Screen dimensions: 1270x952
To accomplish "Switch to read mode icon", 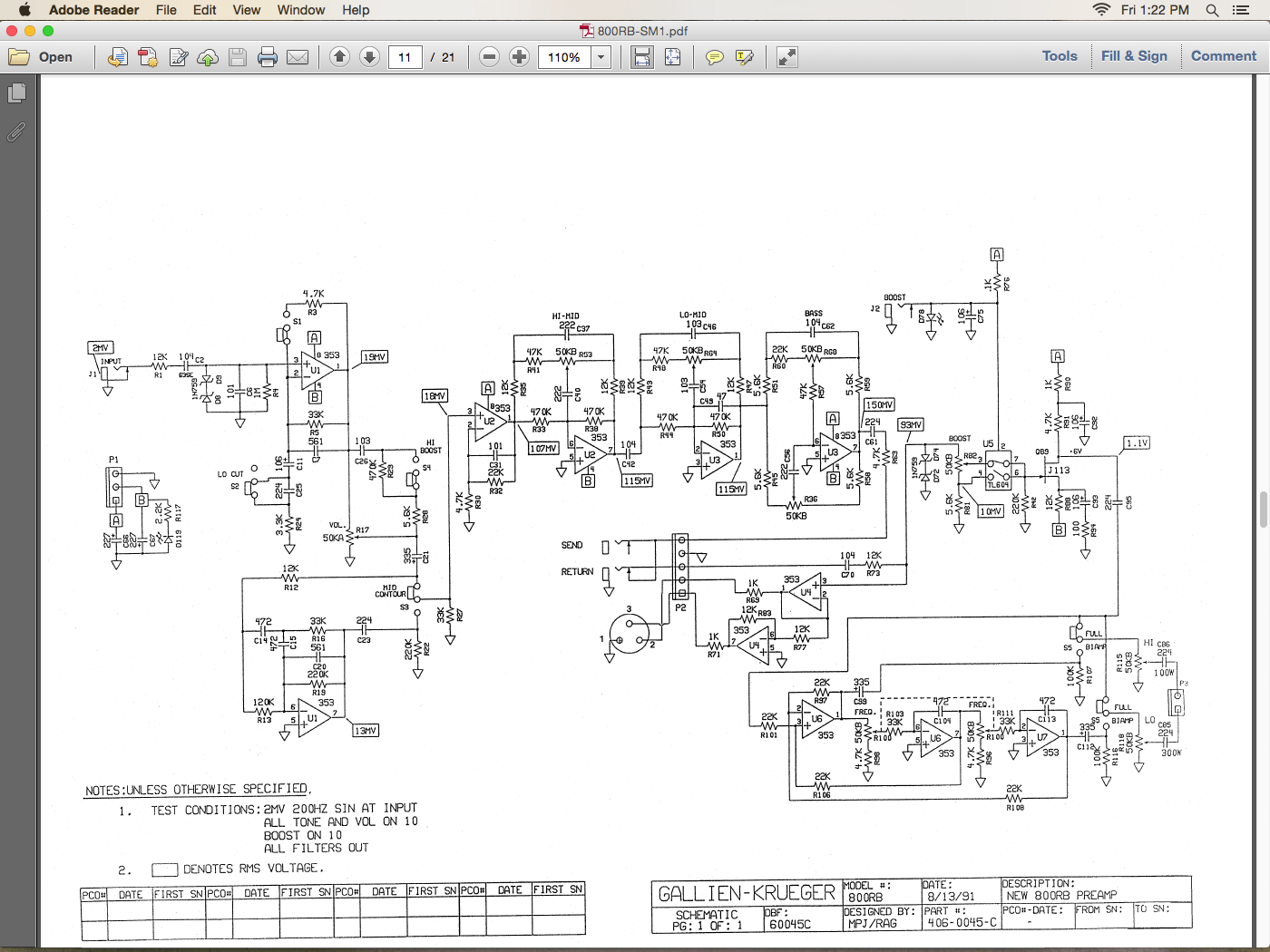I will [787, 57].
